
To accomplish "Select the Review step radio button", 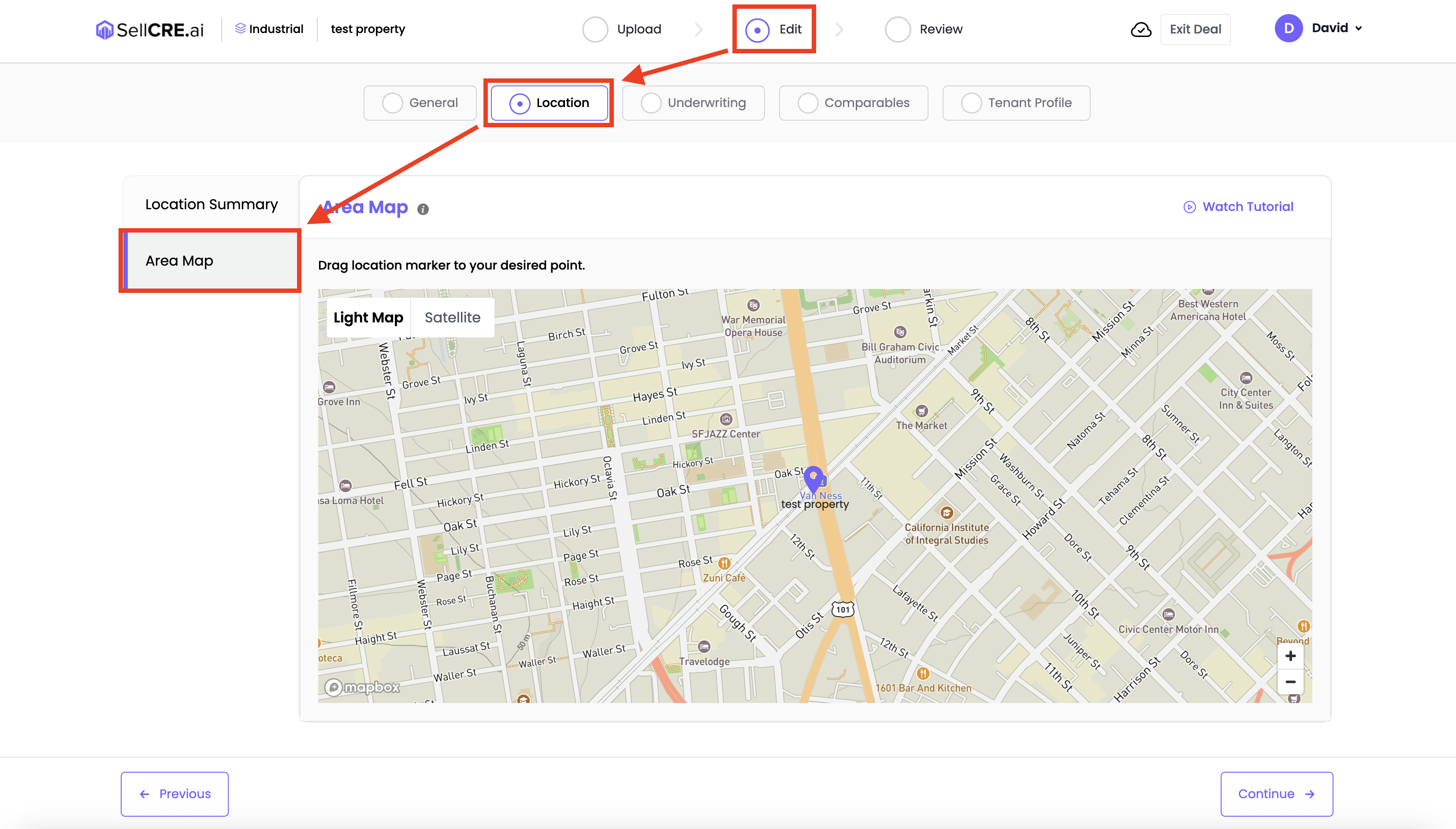I will coord(897,30).
